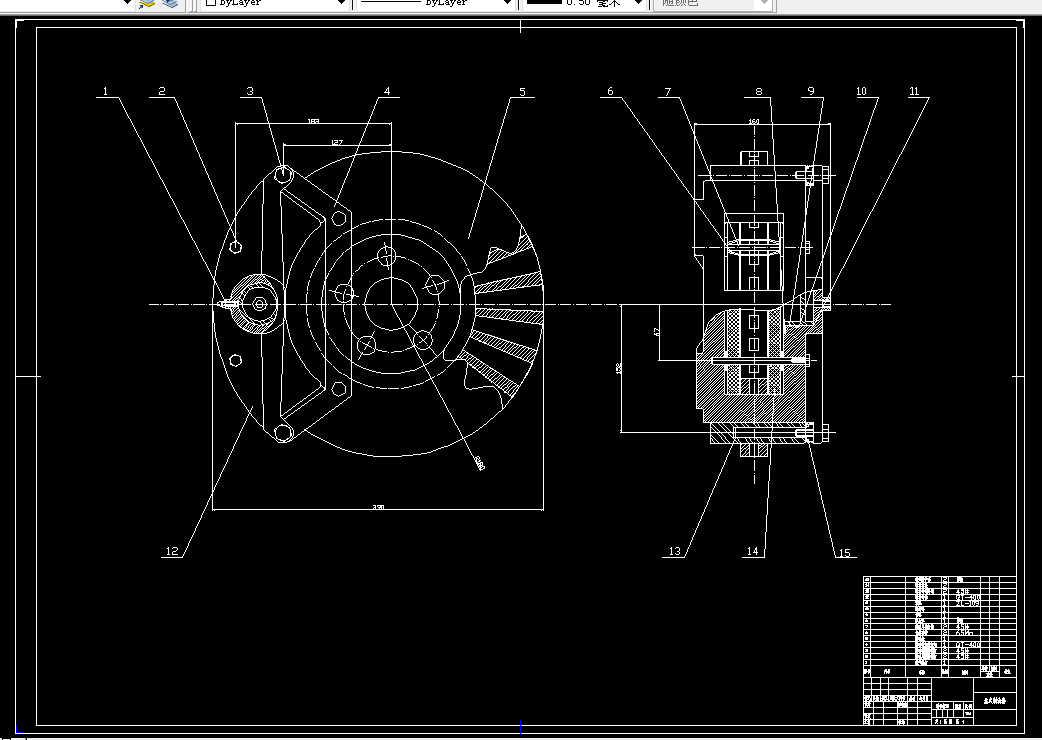The height and width of the screenshot is (740, 1042).
Task: Click the 390 width dimension text
Action: [x=378, y=508]
